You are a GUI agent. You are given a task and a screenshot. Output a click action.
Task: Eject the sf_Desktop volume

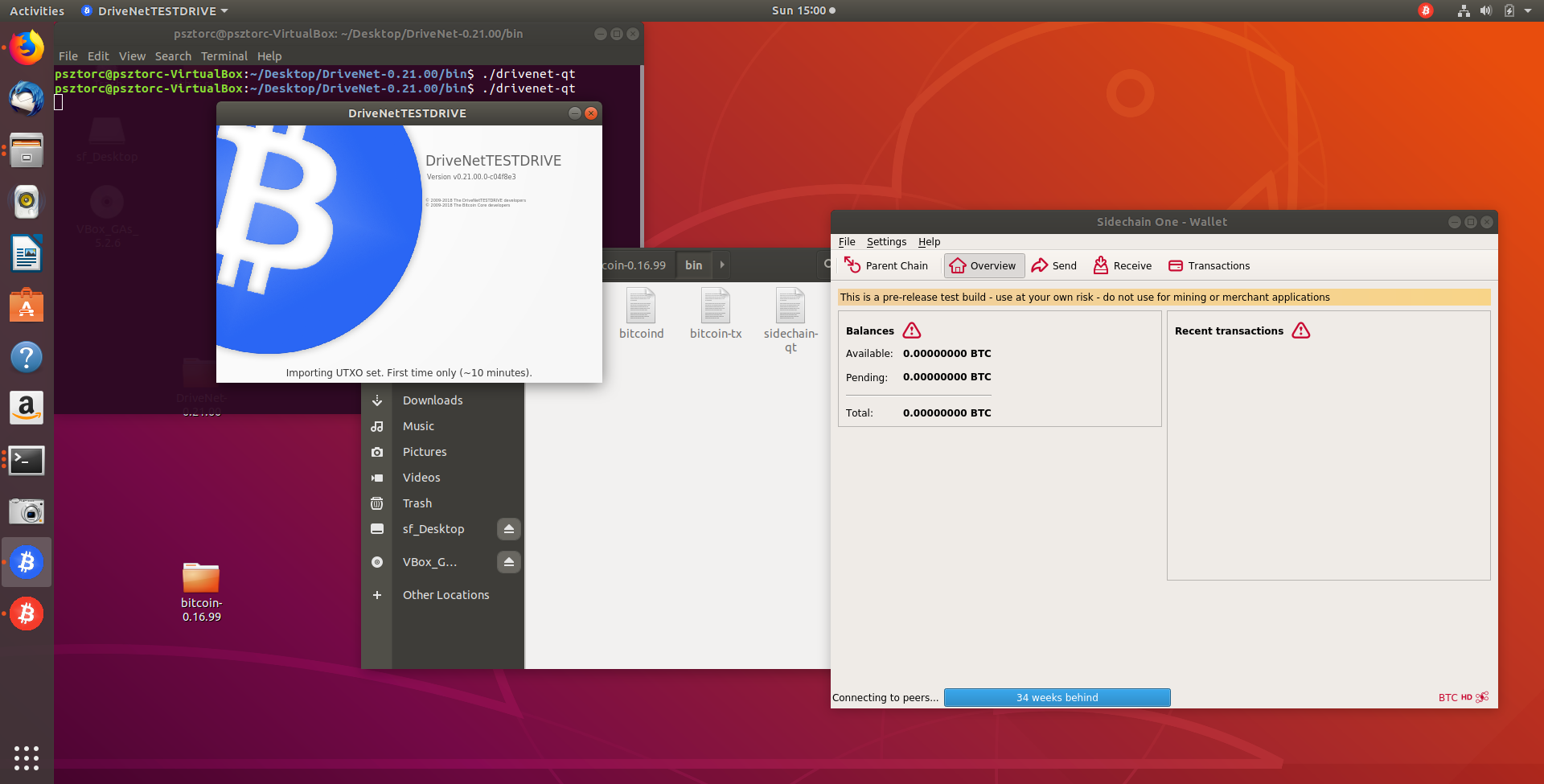click(x=508, y=529)
